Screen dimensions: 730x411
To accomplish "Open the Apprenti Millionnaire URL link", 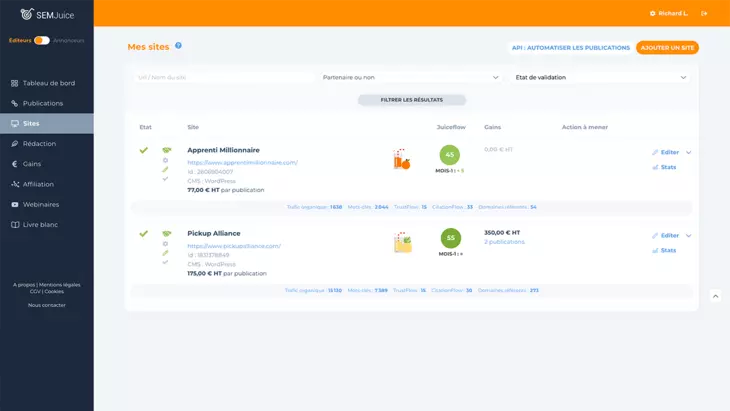I will [243, 162].
